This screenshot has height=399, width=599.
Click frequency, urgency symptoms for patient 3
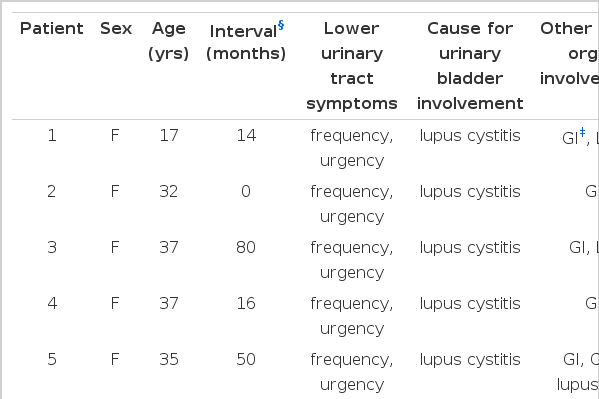[352, 260]
